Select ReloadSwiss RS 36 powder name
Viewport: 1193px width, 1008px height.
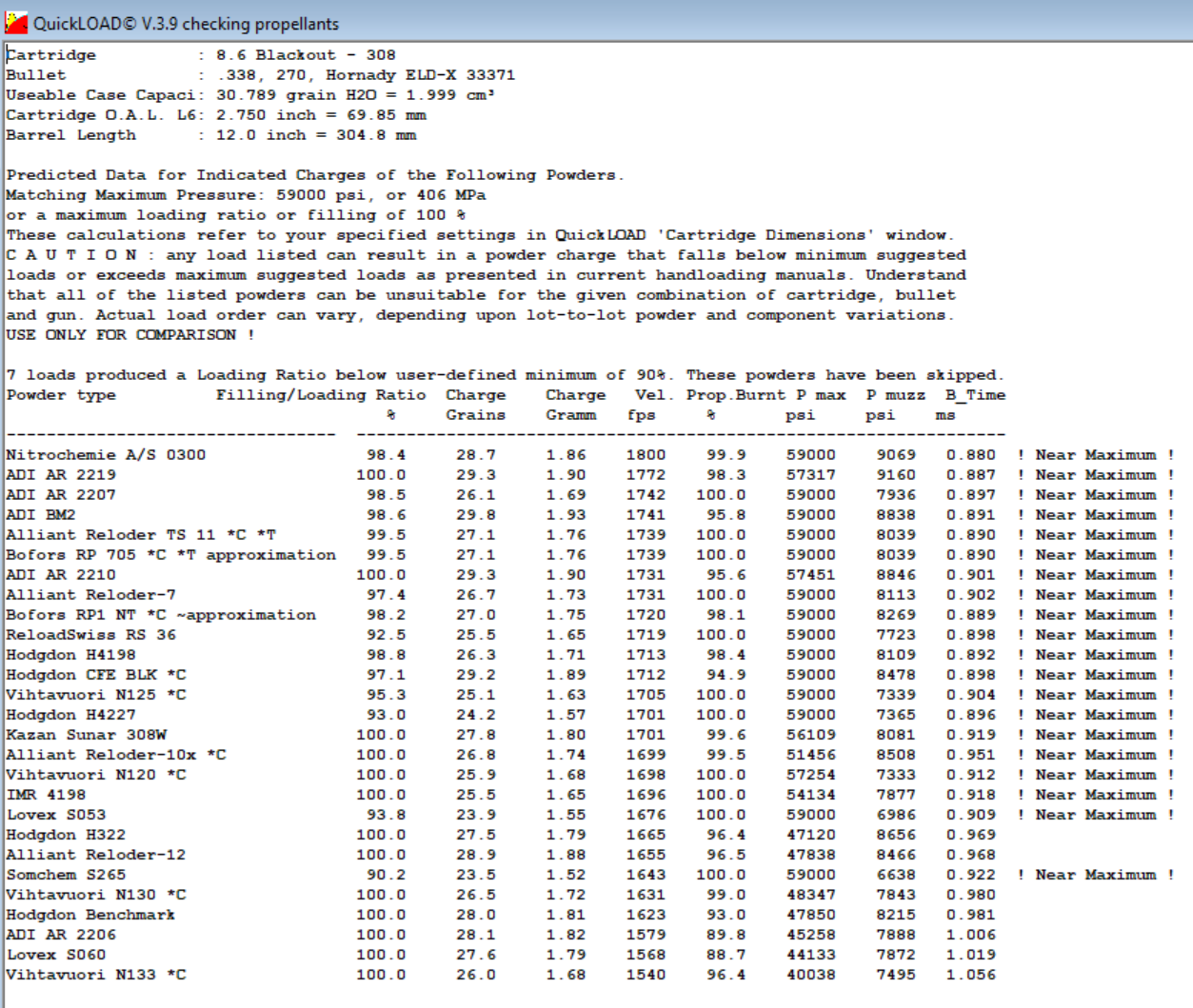pyautogui.click(x=90, y=635)
